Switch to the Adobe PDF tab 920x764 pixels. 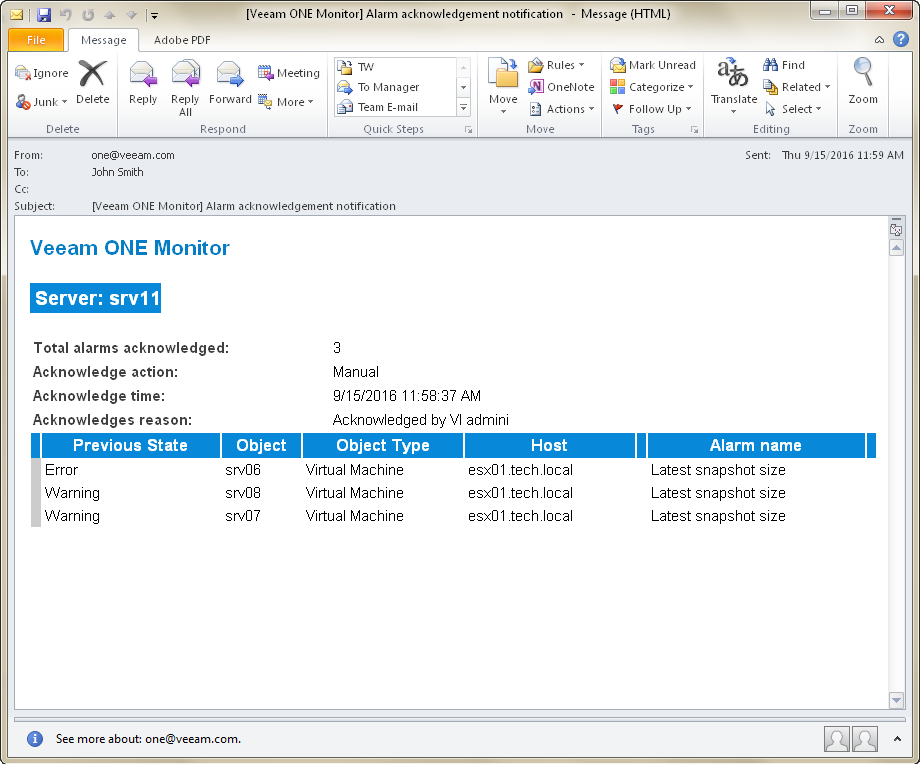pyautogui.click(x=182, y=40)
